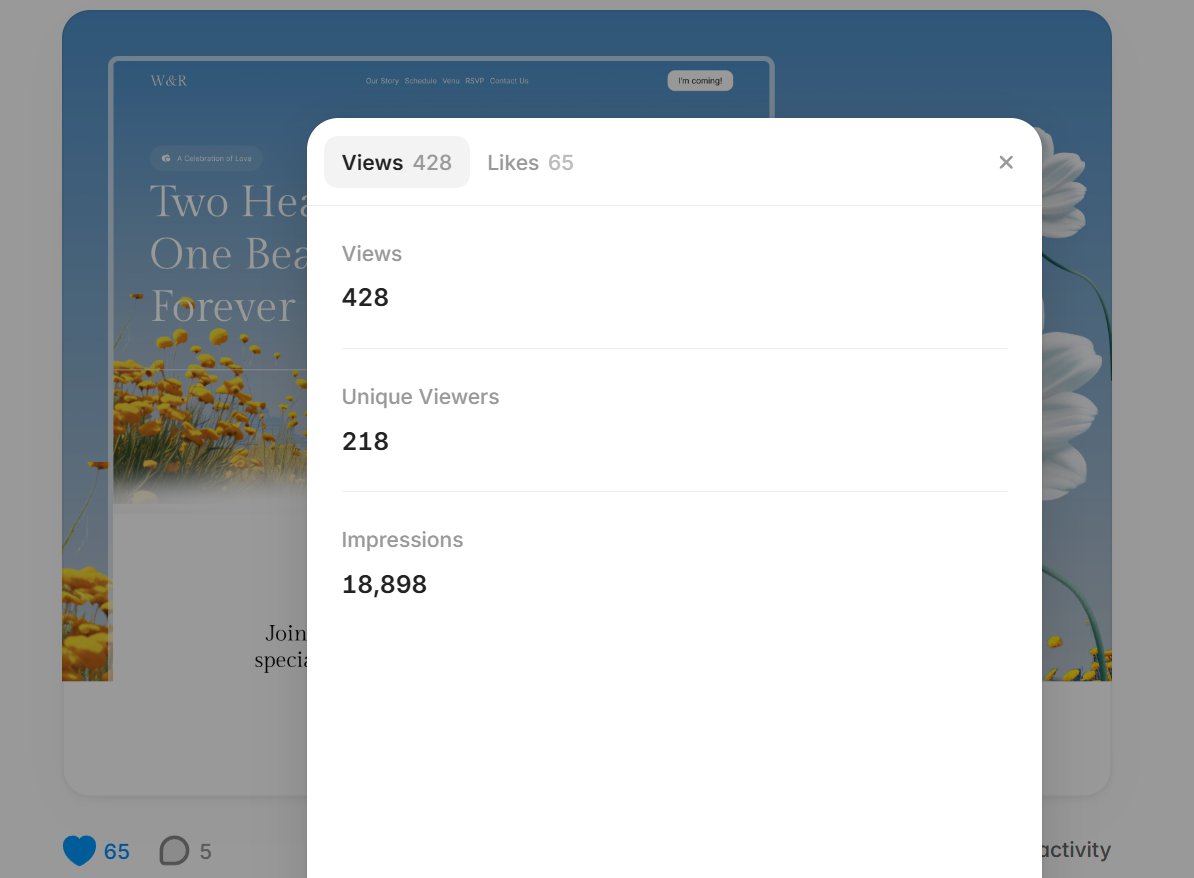This screenshot has width=1194, height=878.
Task: Select the Views 428 tab
Action: click(x=397, y=162)
